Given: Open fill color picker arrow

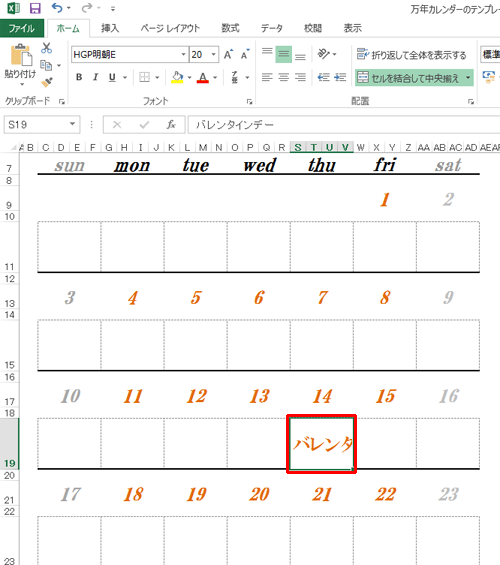Looking at the screenshot, I should 189,77.
